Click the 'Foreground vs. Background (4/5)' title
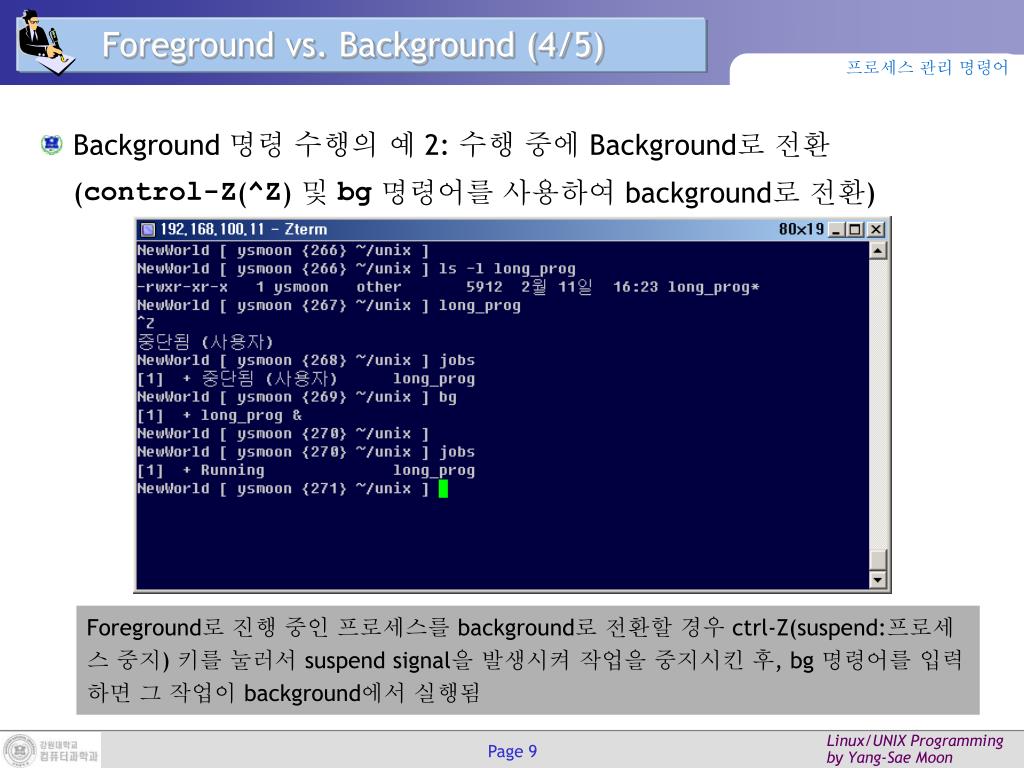This screenshot has width=1024, height=768. [353, 46]
